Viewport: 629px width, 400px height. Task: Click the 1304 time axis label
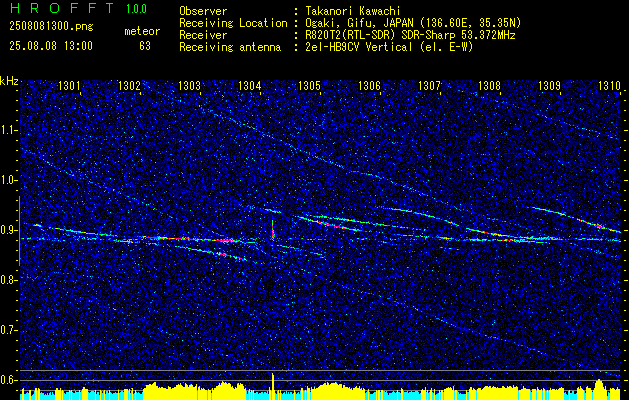coord(249,85)
